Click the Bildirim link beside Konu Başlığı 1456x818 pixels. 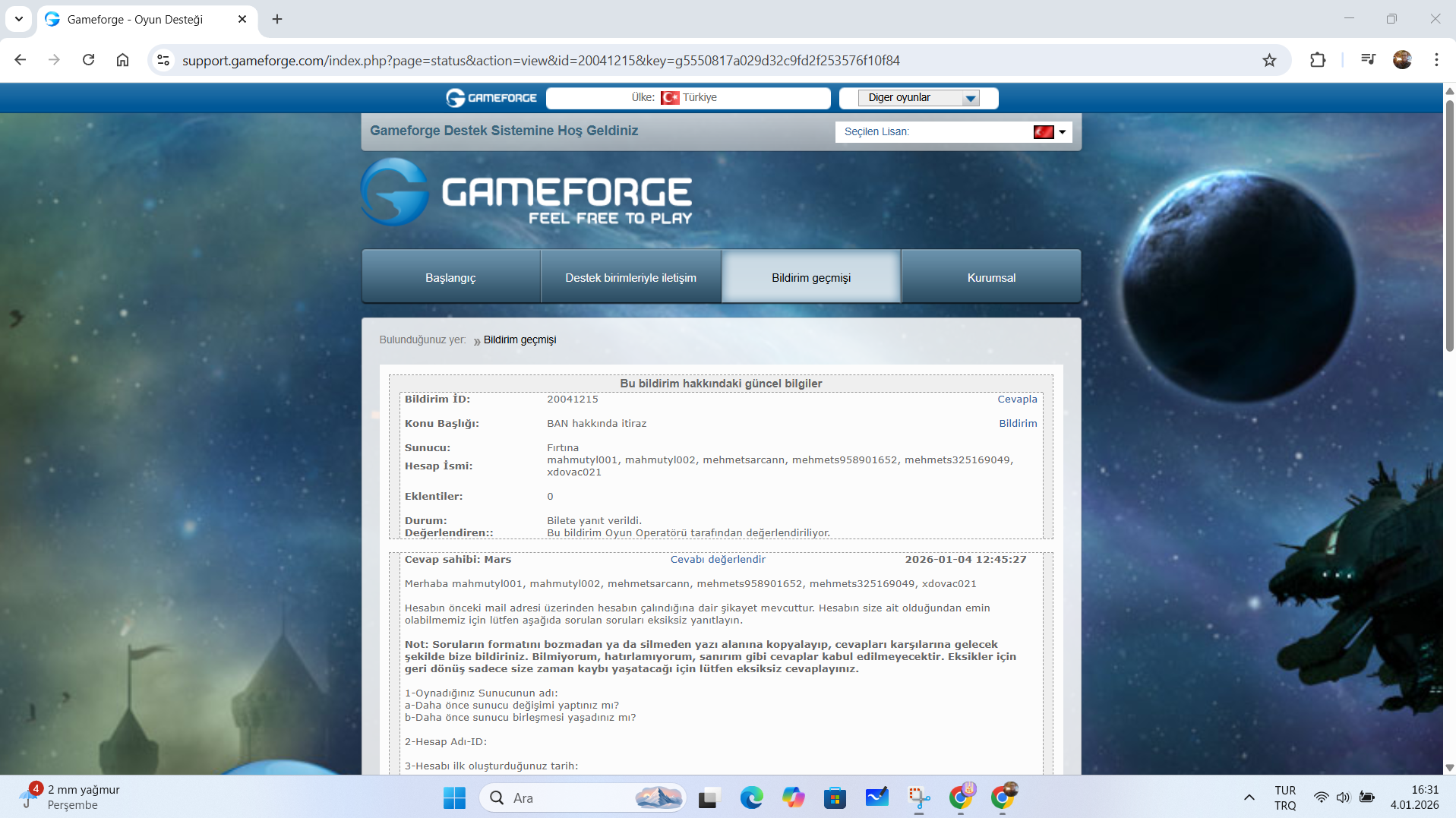[x=1018, y=424]
